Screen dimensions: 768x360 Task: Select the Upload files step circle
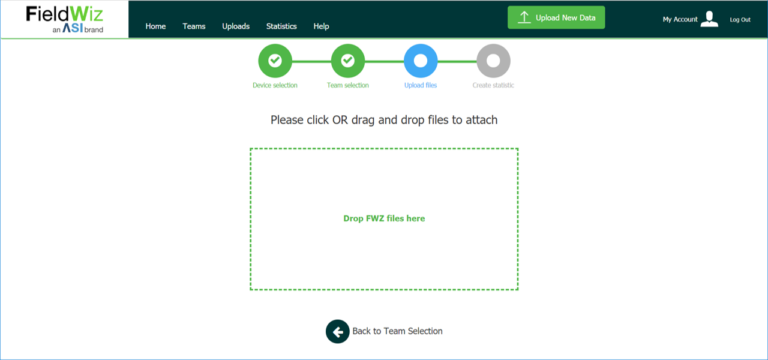coord(420,61)
